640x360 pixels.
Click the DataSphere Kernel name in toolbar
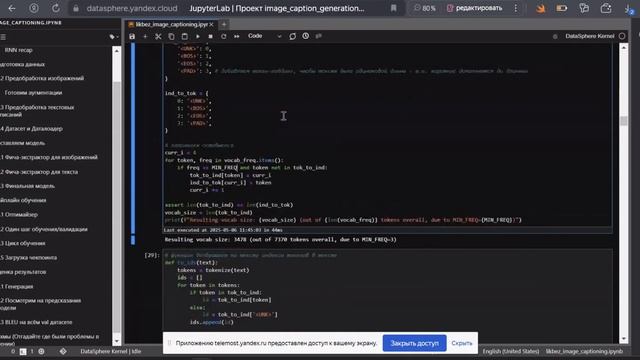tap(589, 36)
